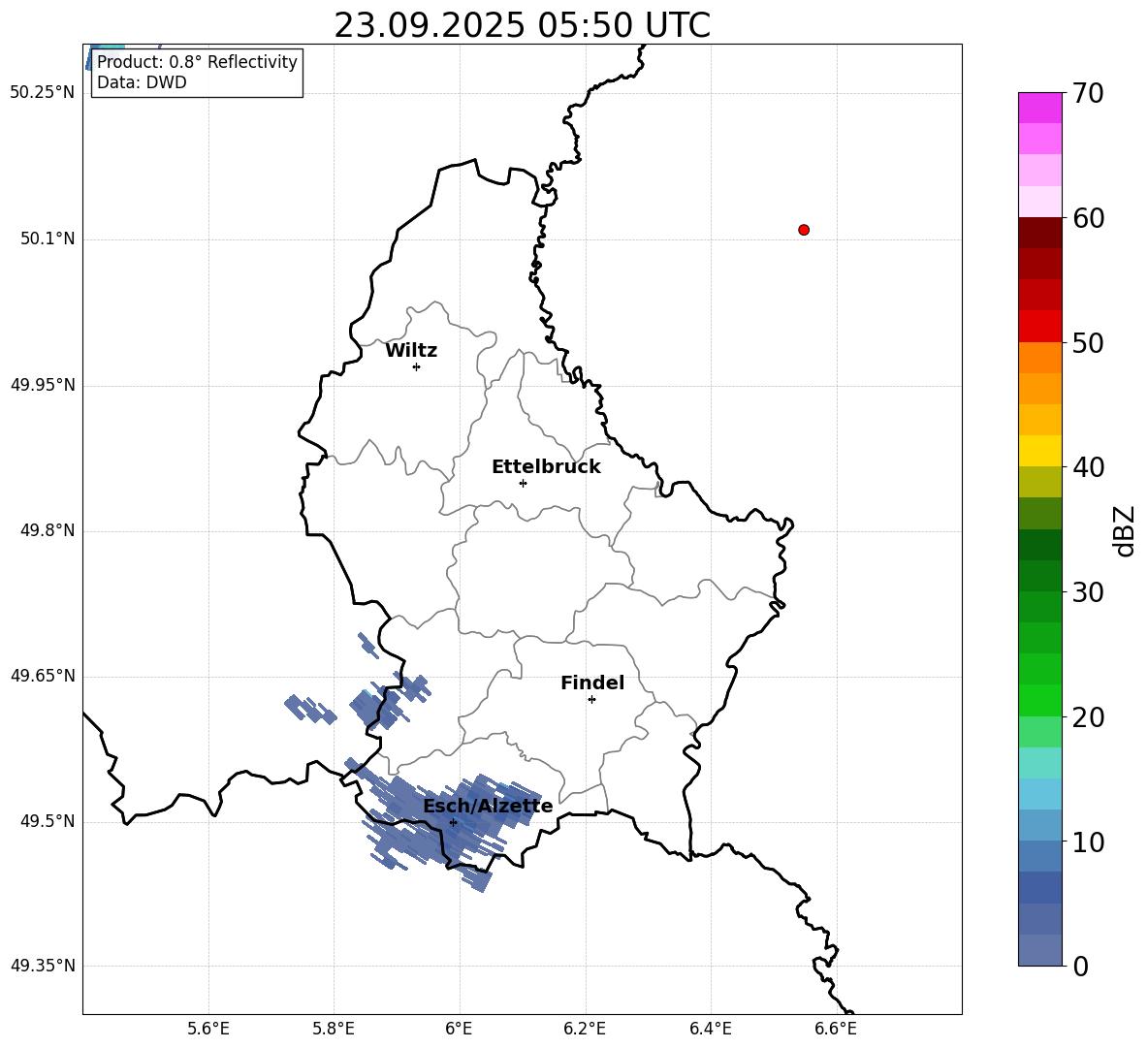Image resolution: width=1148 pixels, height=1048 pixels.
Task: Select the Findel label
Action: 592,683
